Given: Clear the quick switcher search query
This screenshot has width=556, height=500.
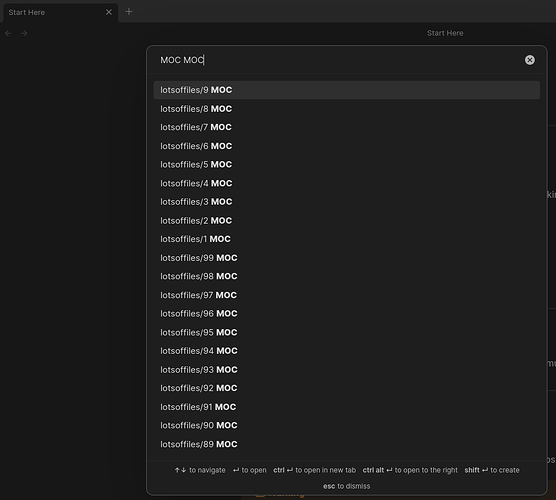Looking at the screenshot, I should click(529, 60).
